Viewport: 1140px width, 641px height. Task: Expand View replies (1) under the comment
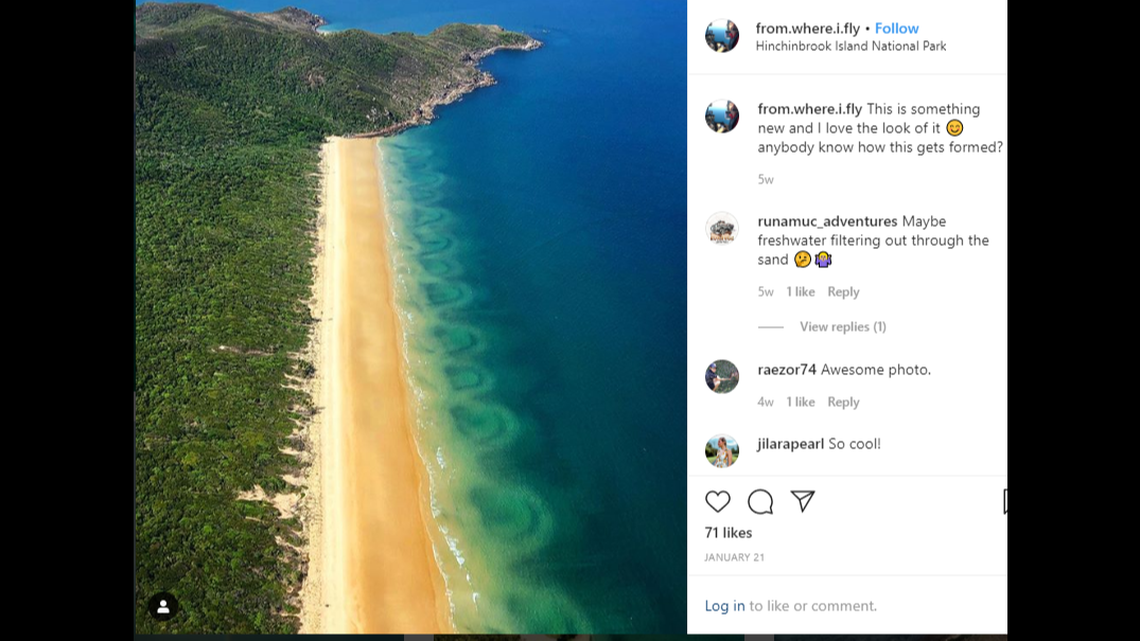tap(844, 326)
